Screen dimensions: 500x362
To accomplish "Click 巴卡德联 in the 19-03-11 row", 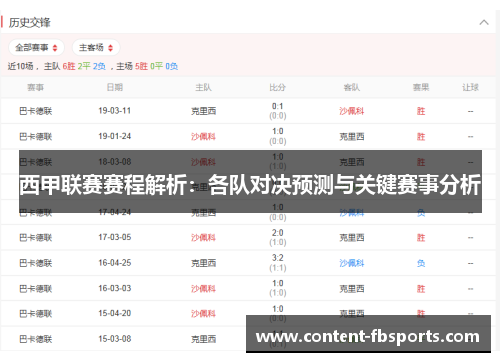I will (x=36, y=111).
